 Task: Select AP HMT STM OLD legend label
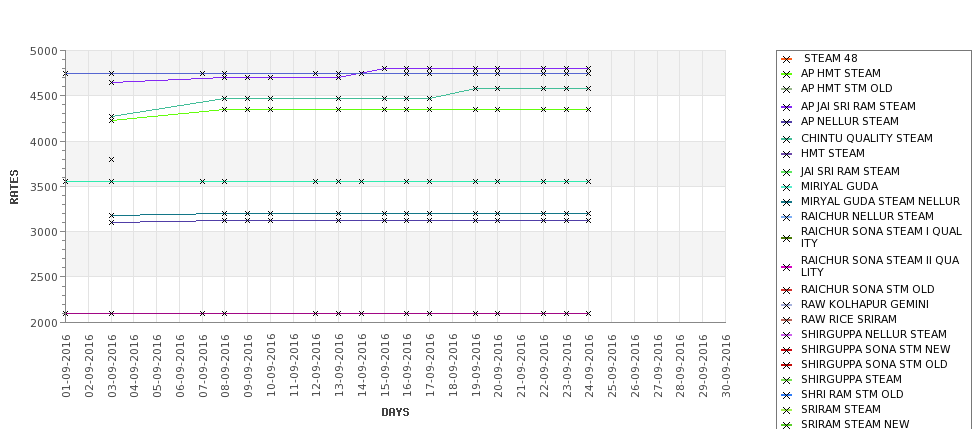click(x=846, y=88)
